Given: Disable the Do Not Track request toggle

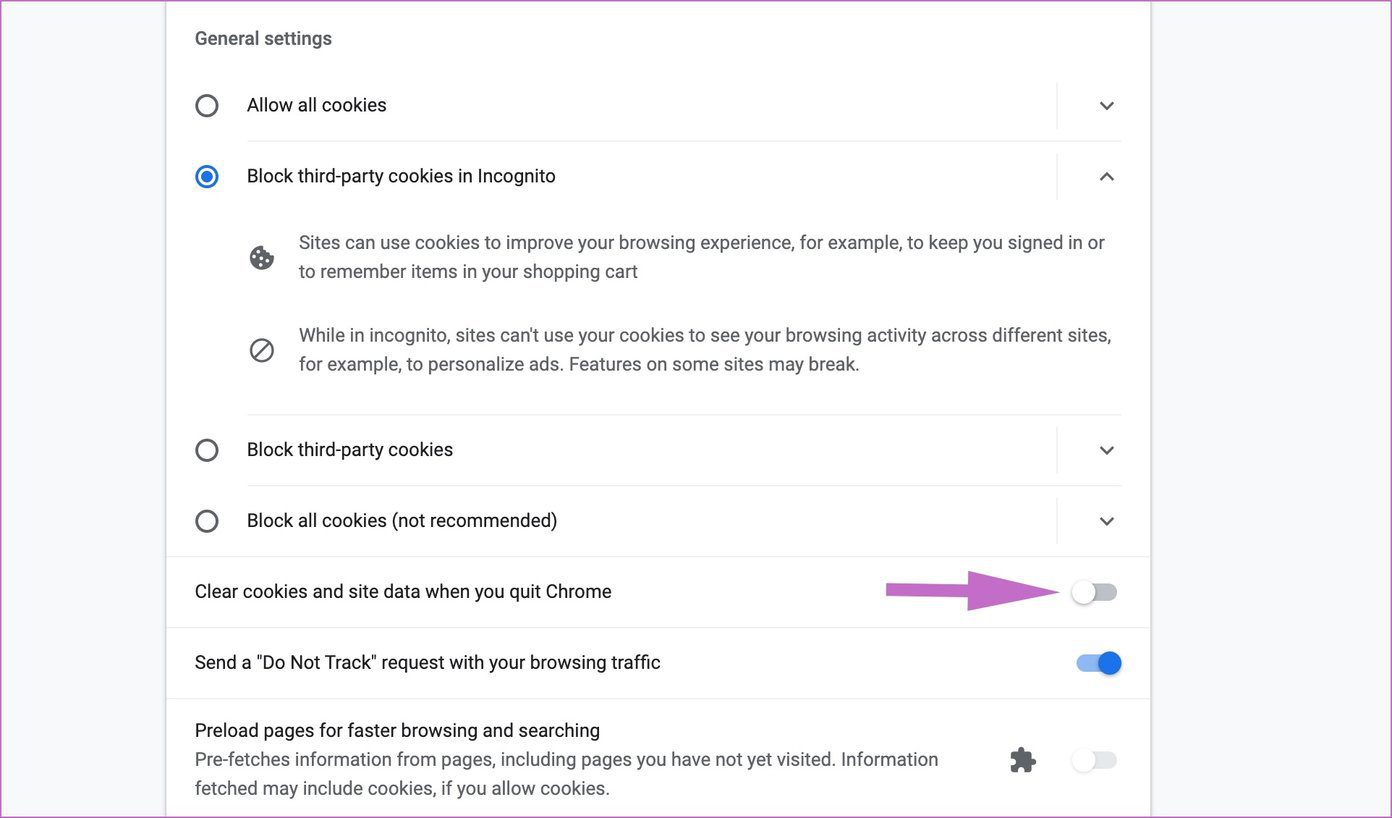Looking at the screenshot, I should click(x=1099, y=663).
